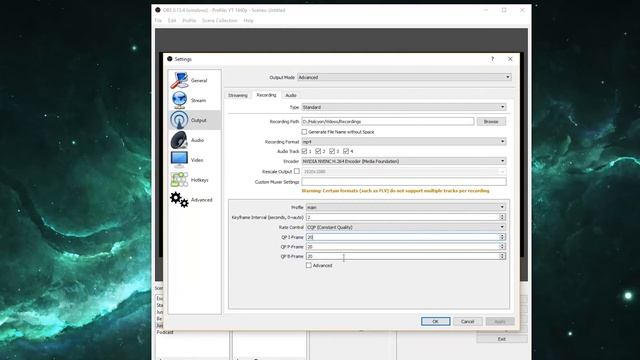Select the Output settings category
Viewport: 640px width, 360px height.
coord(194,120)
